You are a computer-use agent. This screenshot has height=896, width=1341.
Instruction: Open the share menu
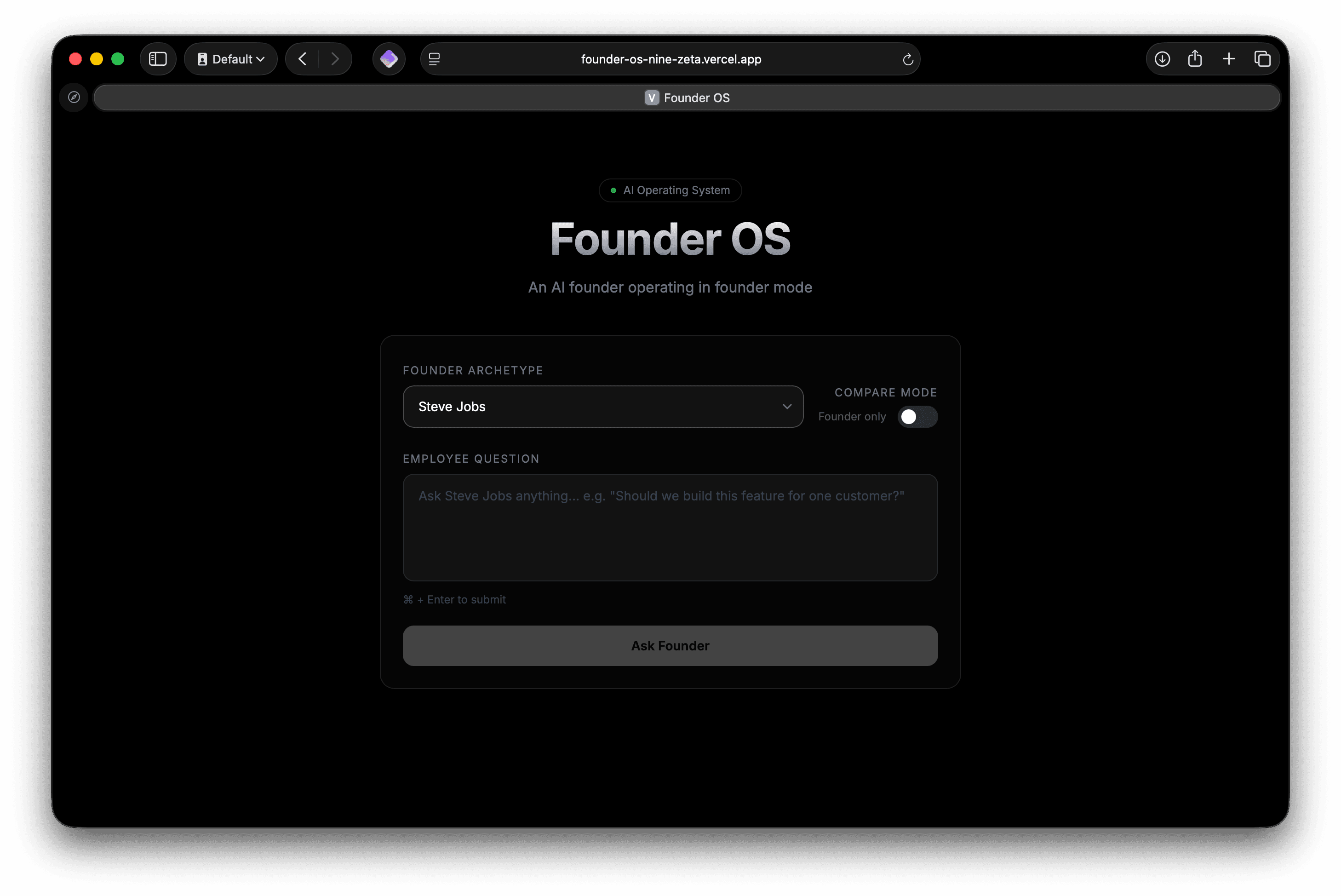1195,59
